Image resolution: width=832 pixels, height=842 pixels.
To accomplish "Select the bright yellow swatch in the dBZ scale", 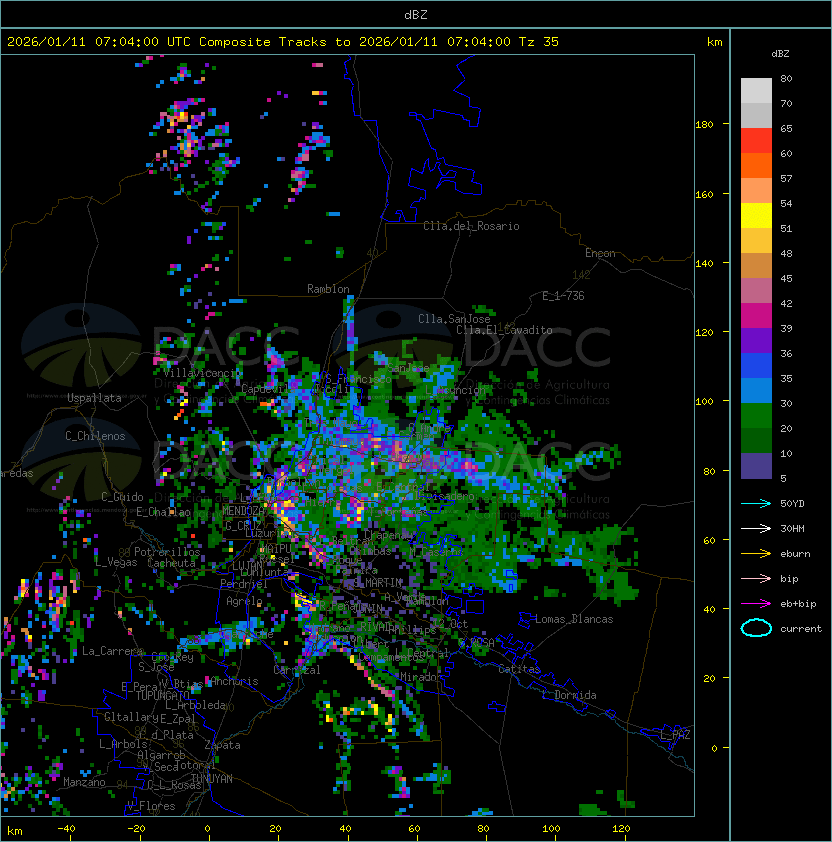I will click(756, 216).
